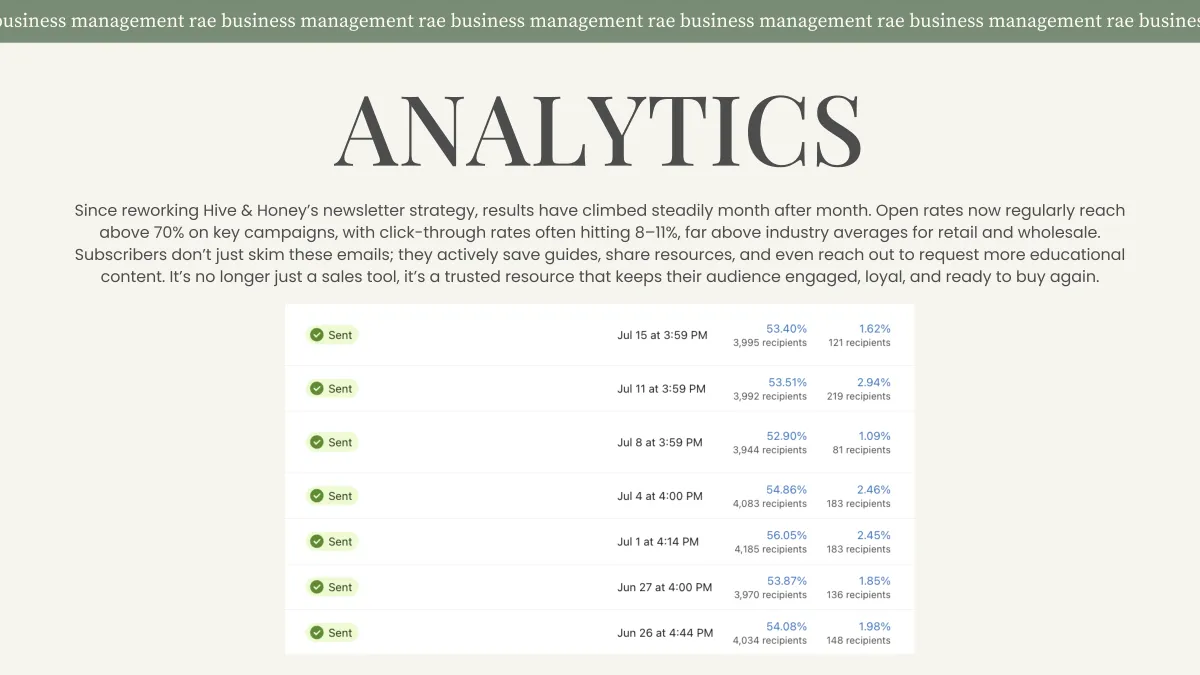This screenshot has width=1200, height=675.
Task: Click the green checkmark icon for Jul 1
Action: [317, 541]
